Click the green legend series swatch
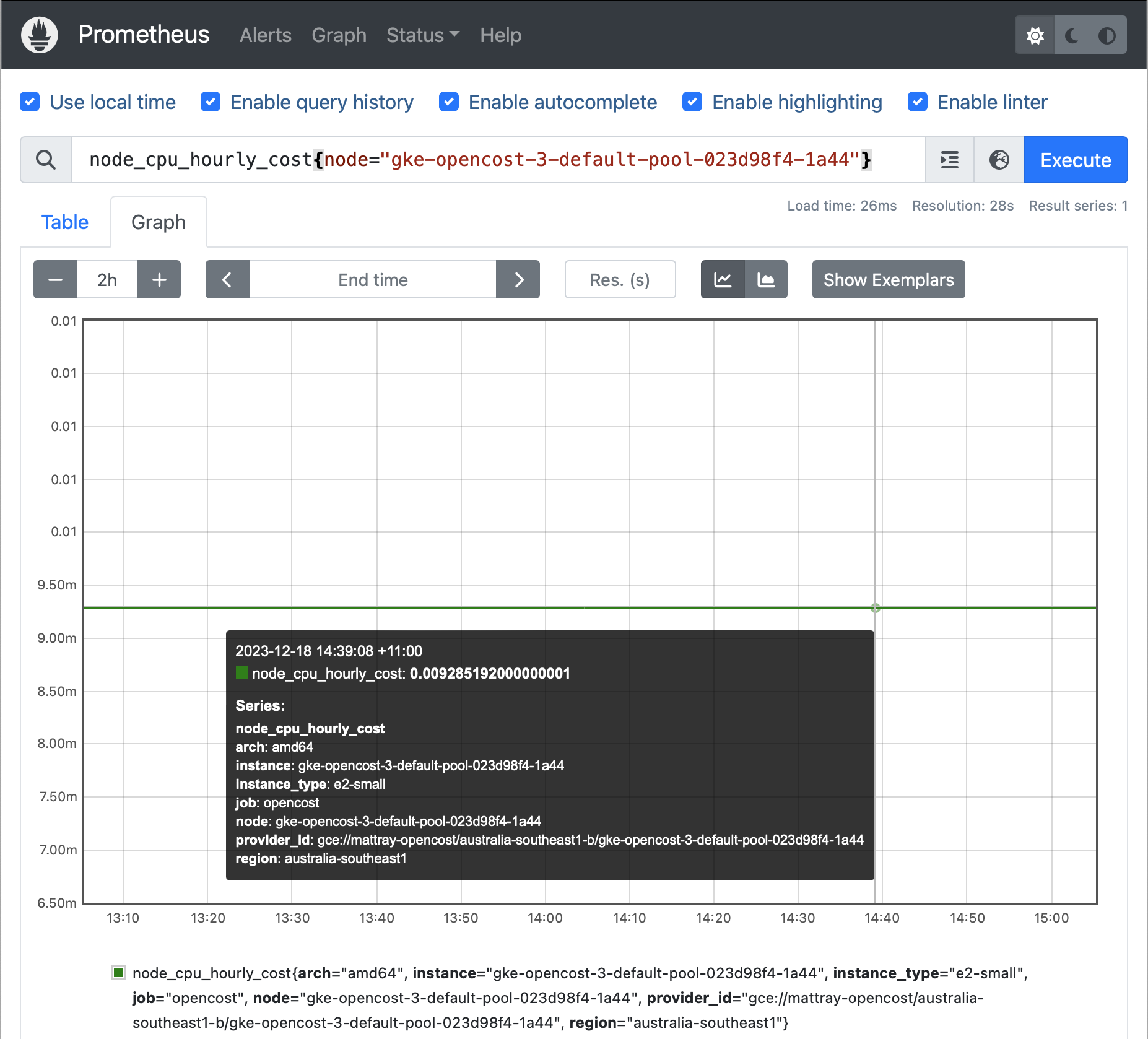Viewport: 1148px width, 1039px height. click(x=118, y=973)
